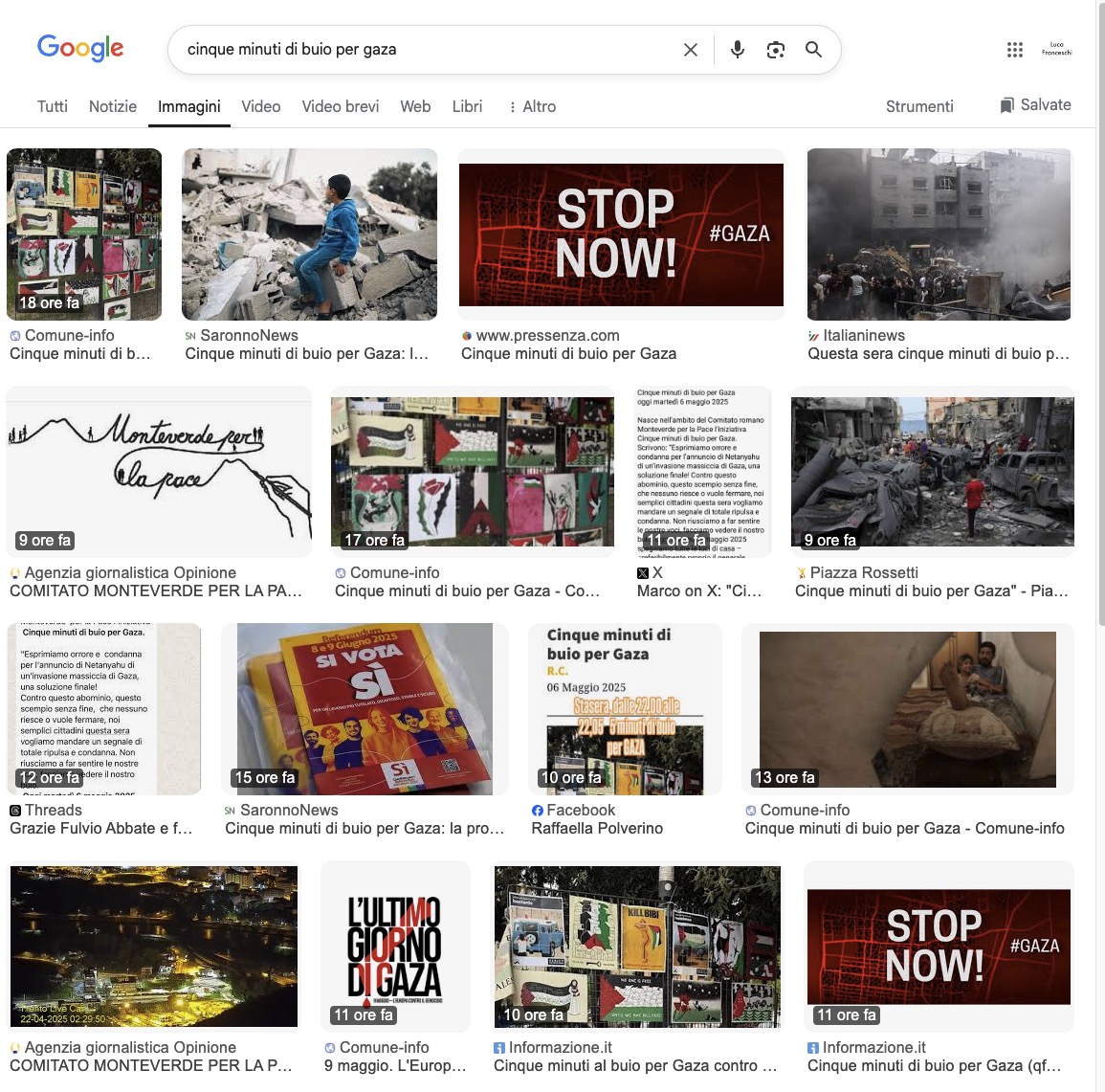Switch to the Notizie tab
1105x1092 pixels.
[x=113, y=106]
